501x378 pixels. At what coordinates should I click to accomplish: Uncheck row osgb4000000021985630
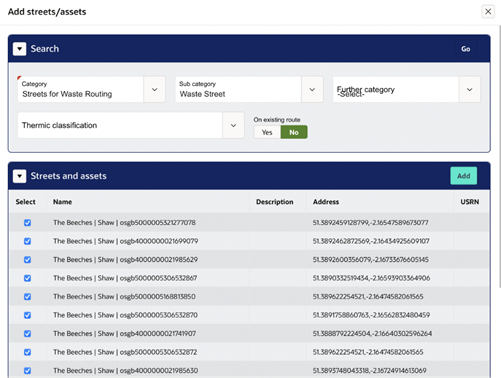click(x=28, y=371)
